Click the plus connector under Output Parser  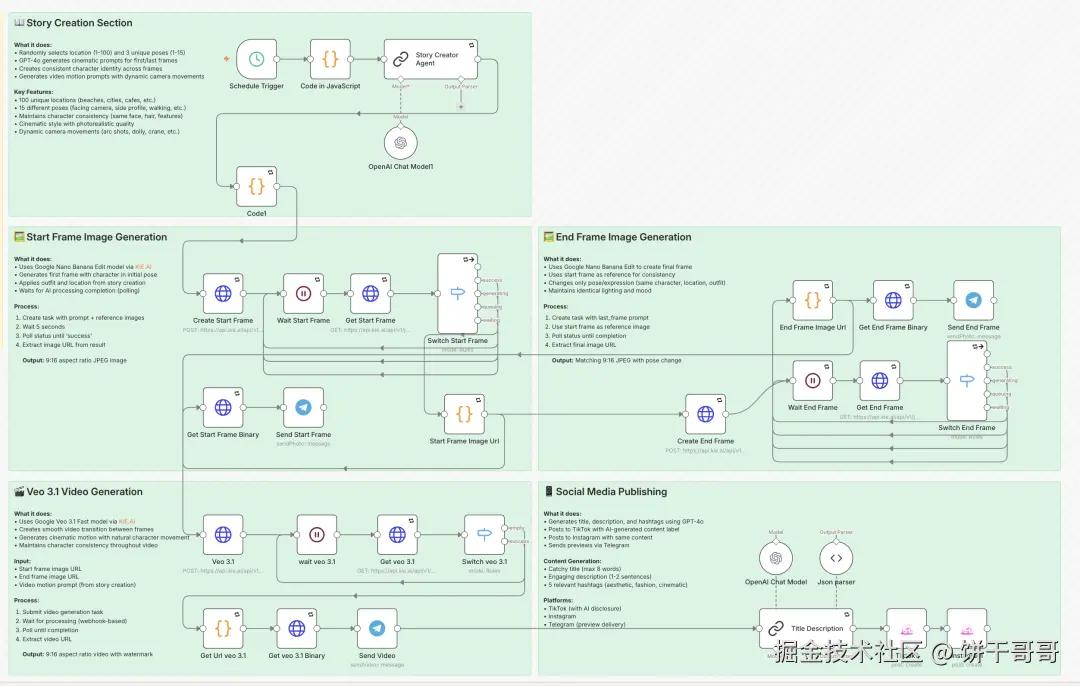pyautogui.click(x=461, y=107)
